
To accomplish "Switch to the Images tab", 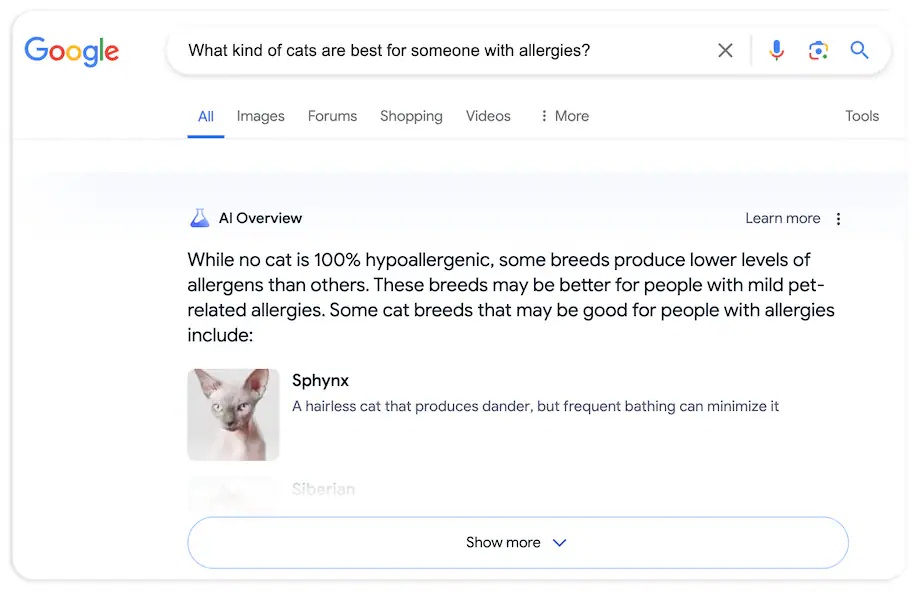I will (x=260, y=116).
